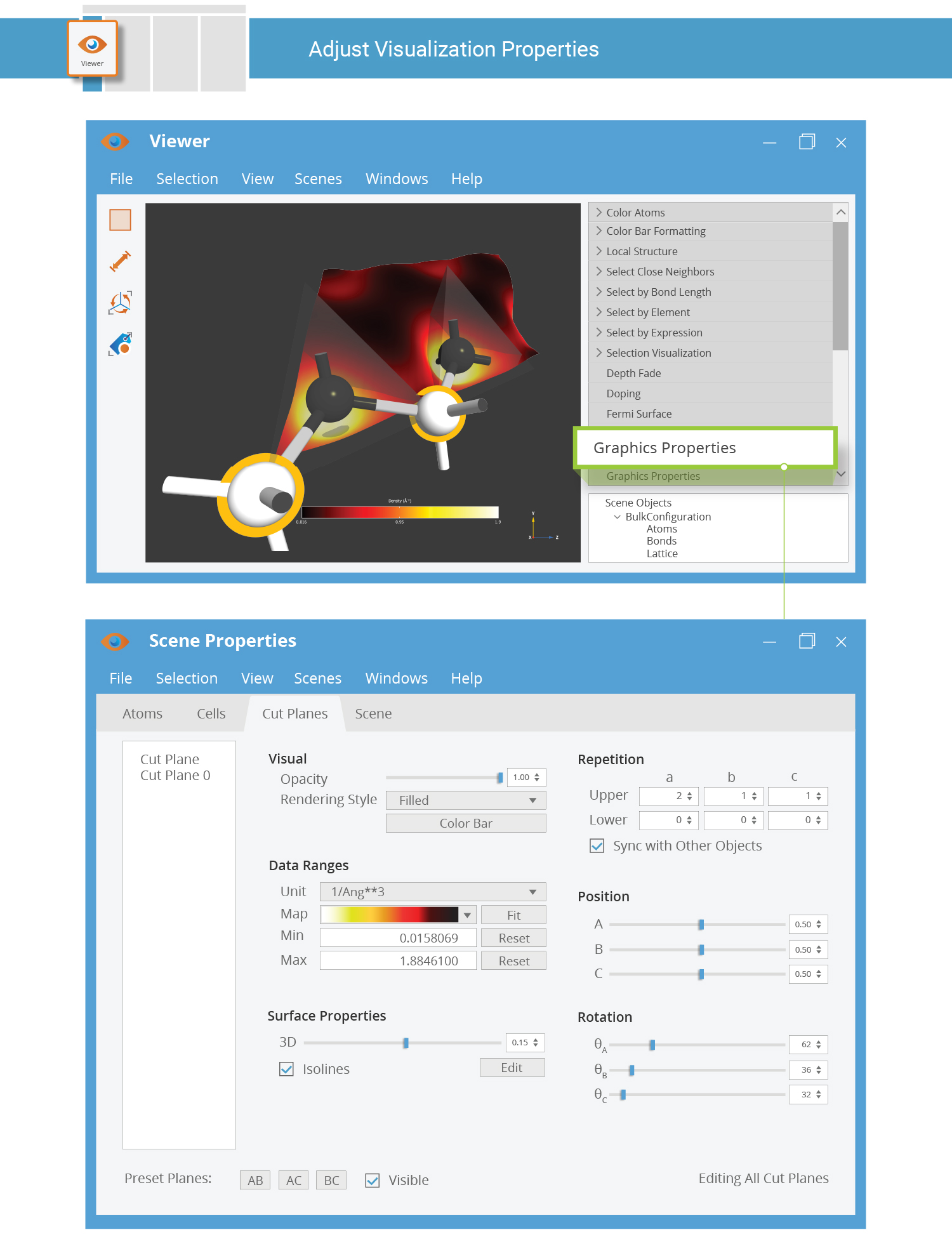The height and width of the screenshot is (1244, 952).
Task: Maximize the Scene Properties window
Action: click(x=807, y=641)
